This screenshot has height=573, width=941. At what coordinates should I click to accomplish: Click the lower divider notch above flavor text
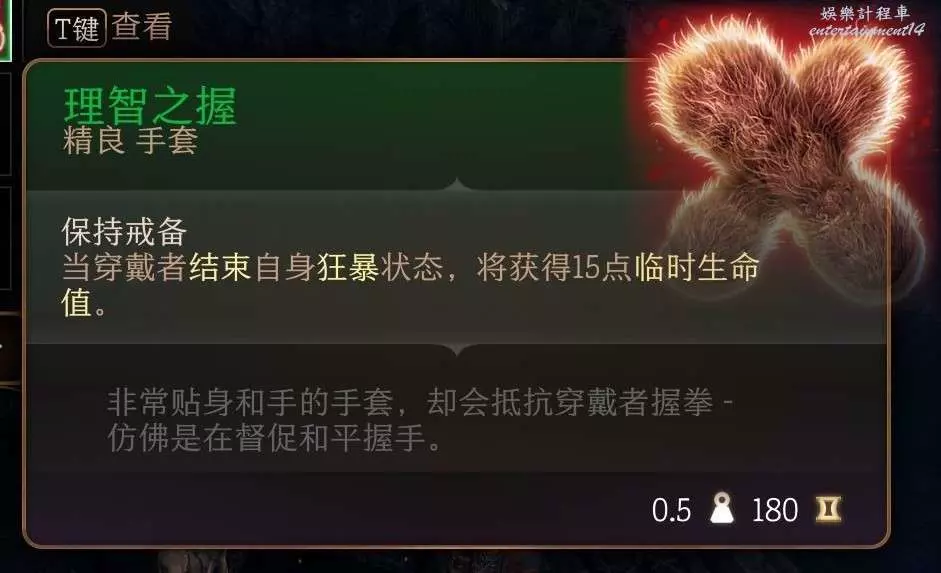pos(457,349)
